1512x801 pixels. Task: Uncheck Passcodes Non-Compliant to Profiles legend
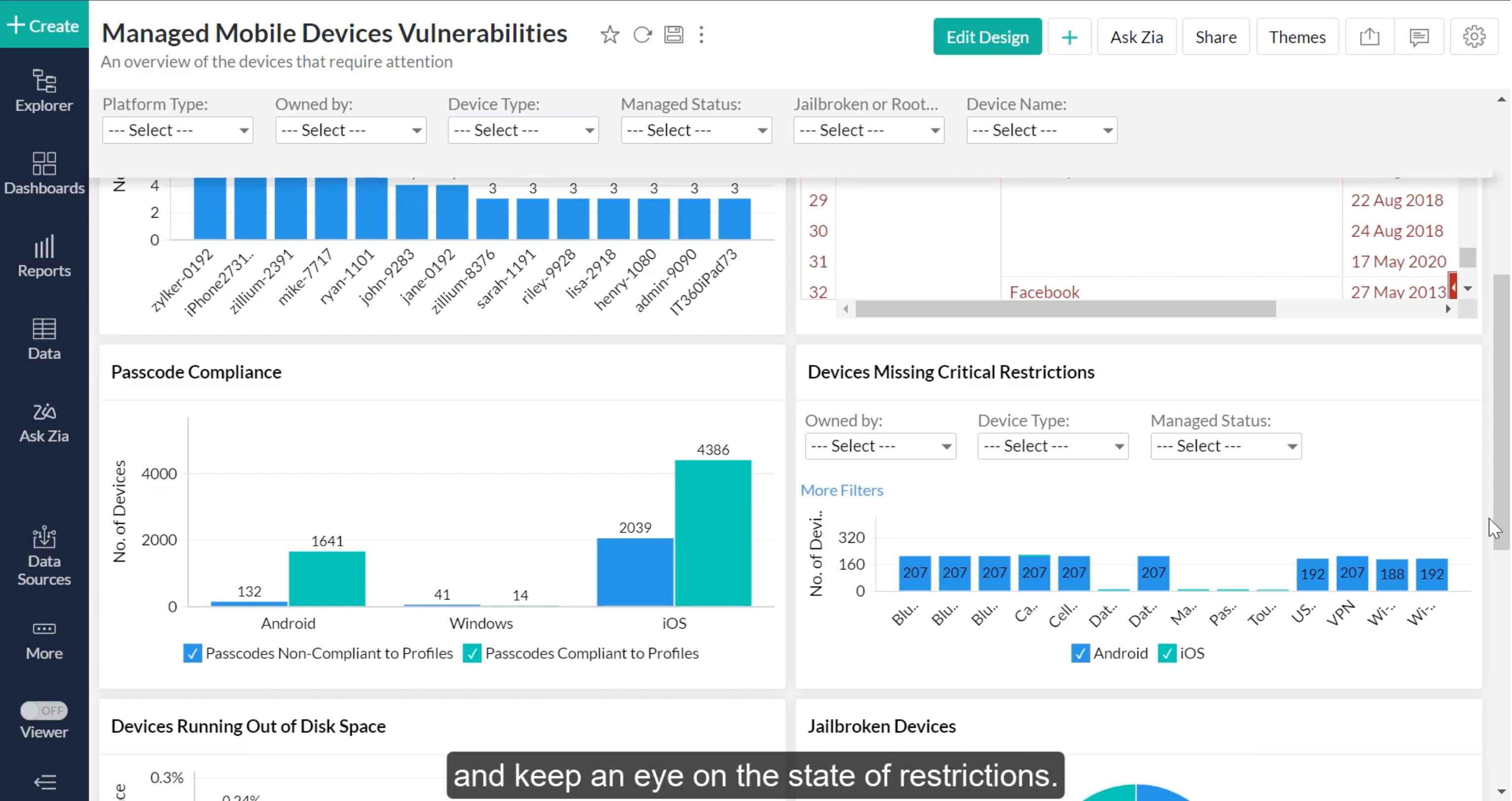(x=192, y=653)
